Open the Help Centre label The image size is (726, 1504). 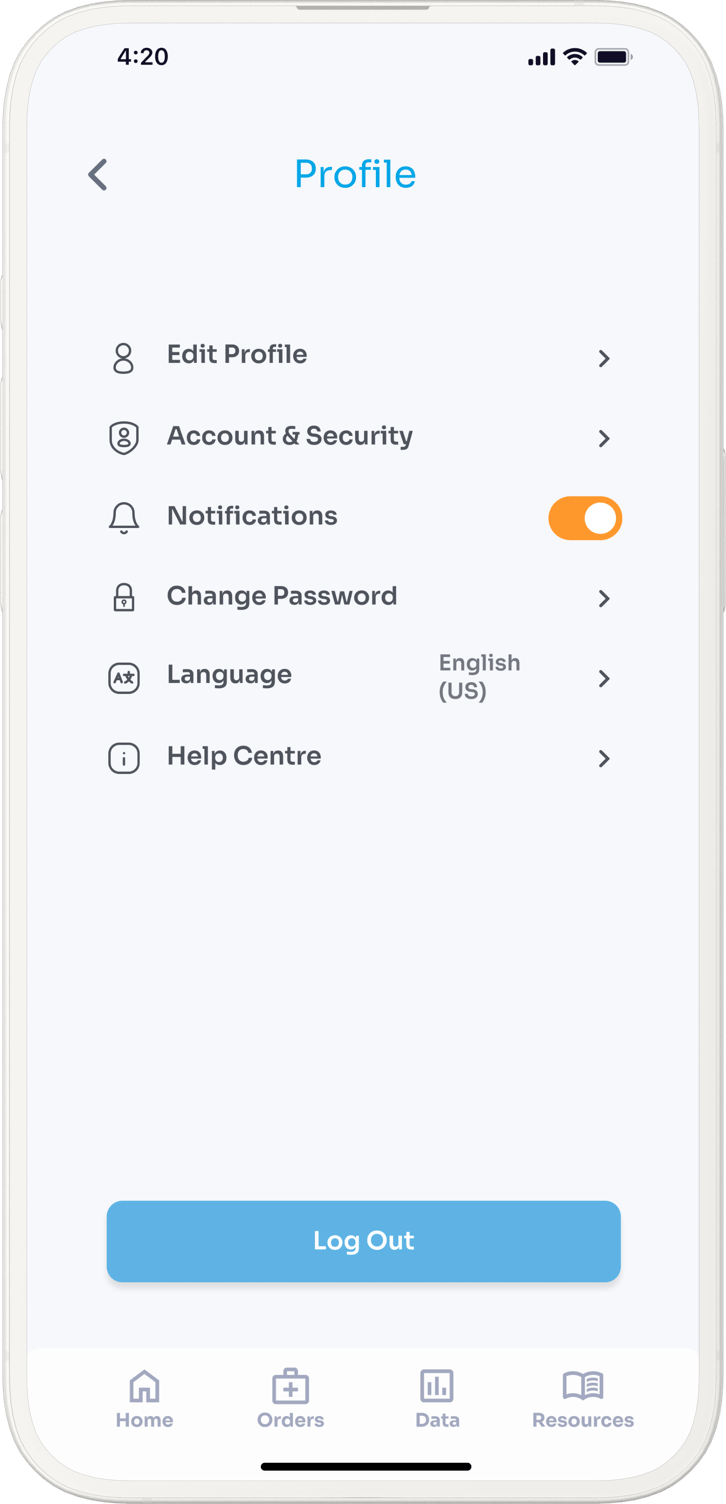coord(244,756)
